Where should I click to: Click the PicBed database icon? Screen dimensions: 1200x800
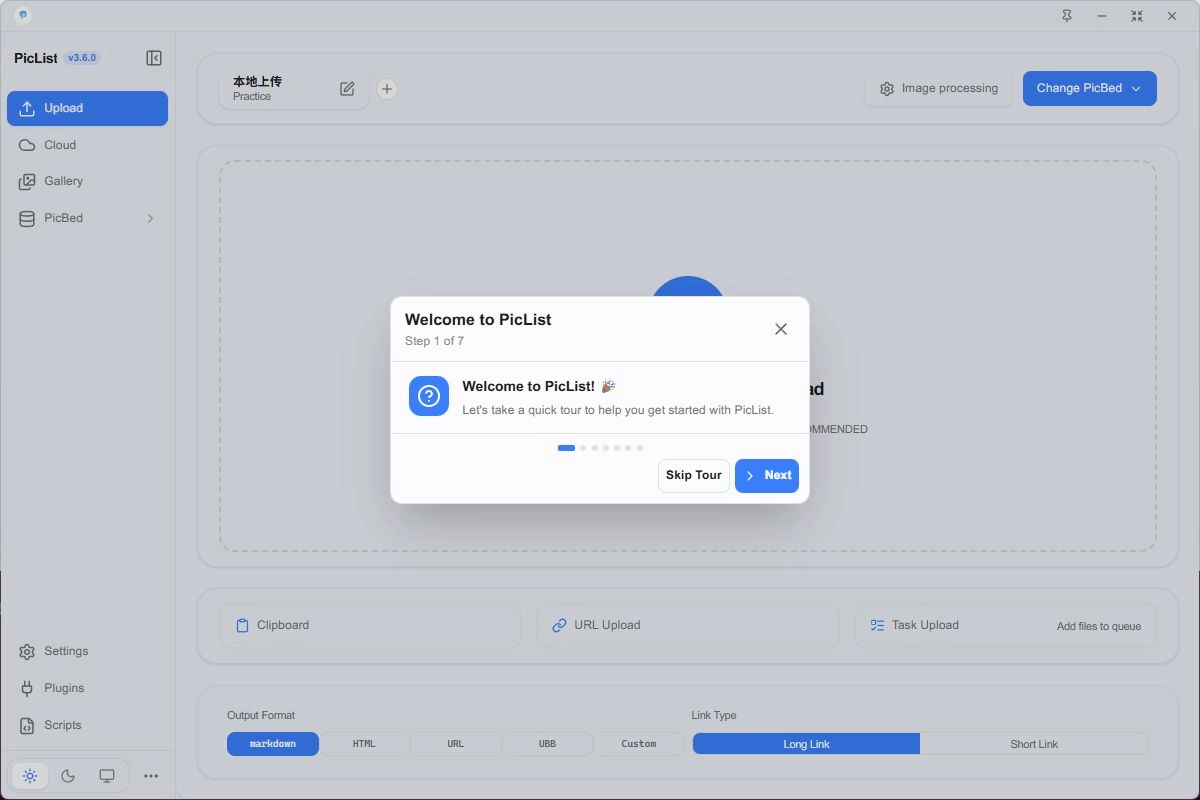(x=27, y=218)
